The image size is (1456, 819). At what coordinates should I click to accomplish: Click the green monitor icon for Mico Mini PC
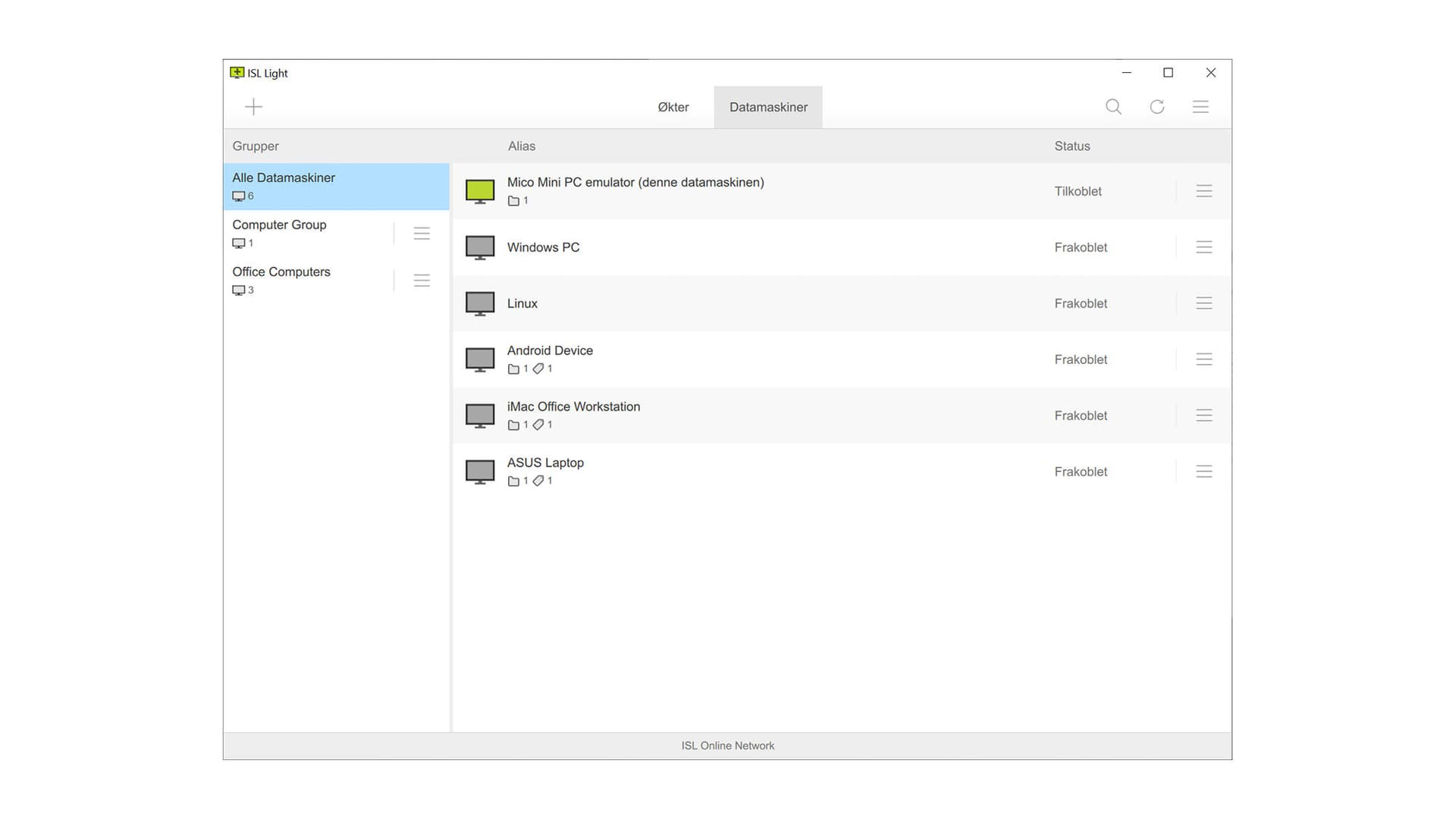pos(480,192)
